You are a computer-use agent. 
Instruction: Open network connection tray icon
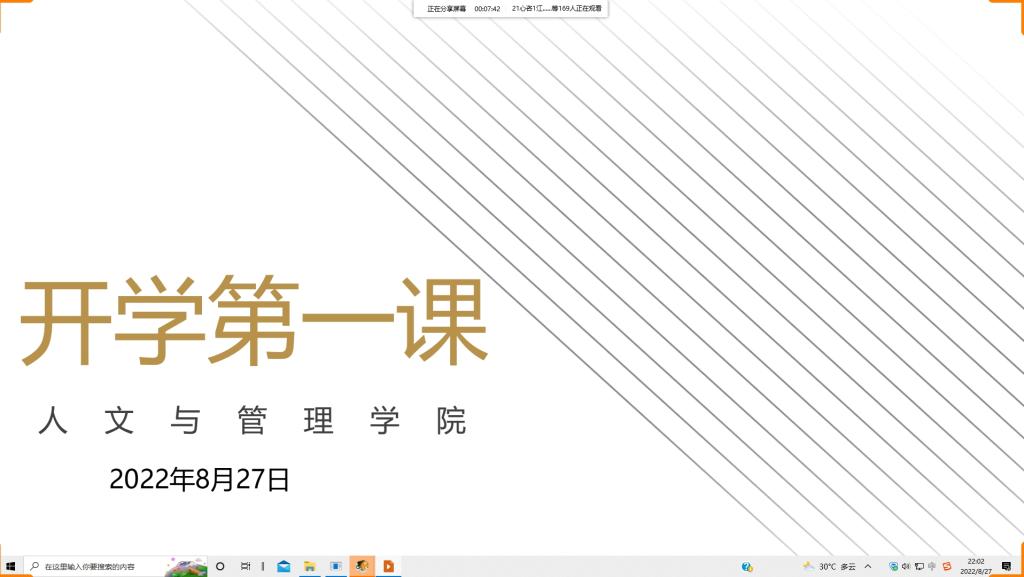[919, 566]
